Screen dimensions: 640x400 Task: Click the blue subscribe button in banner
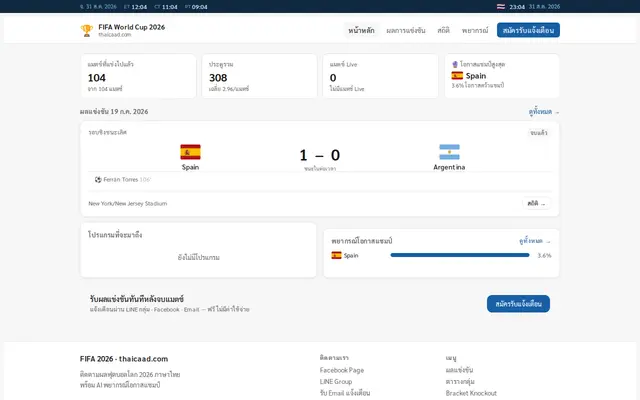click(518, 304)
